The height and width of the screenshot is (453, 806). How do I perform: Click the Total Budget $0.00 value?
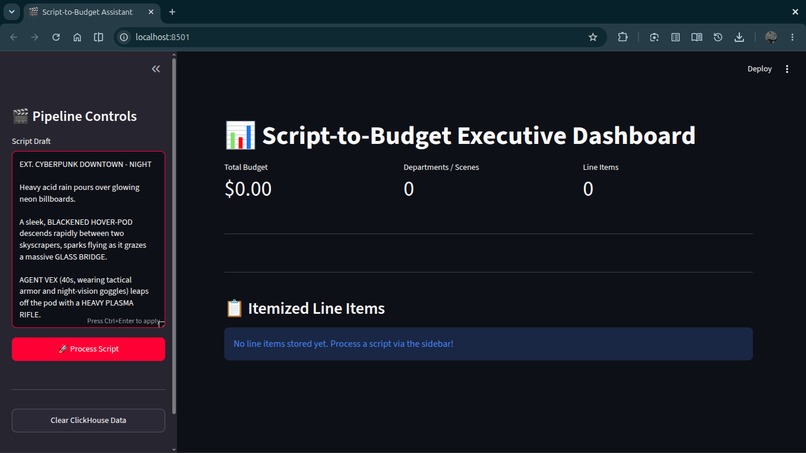pos(248,189)
